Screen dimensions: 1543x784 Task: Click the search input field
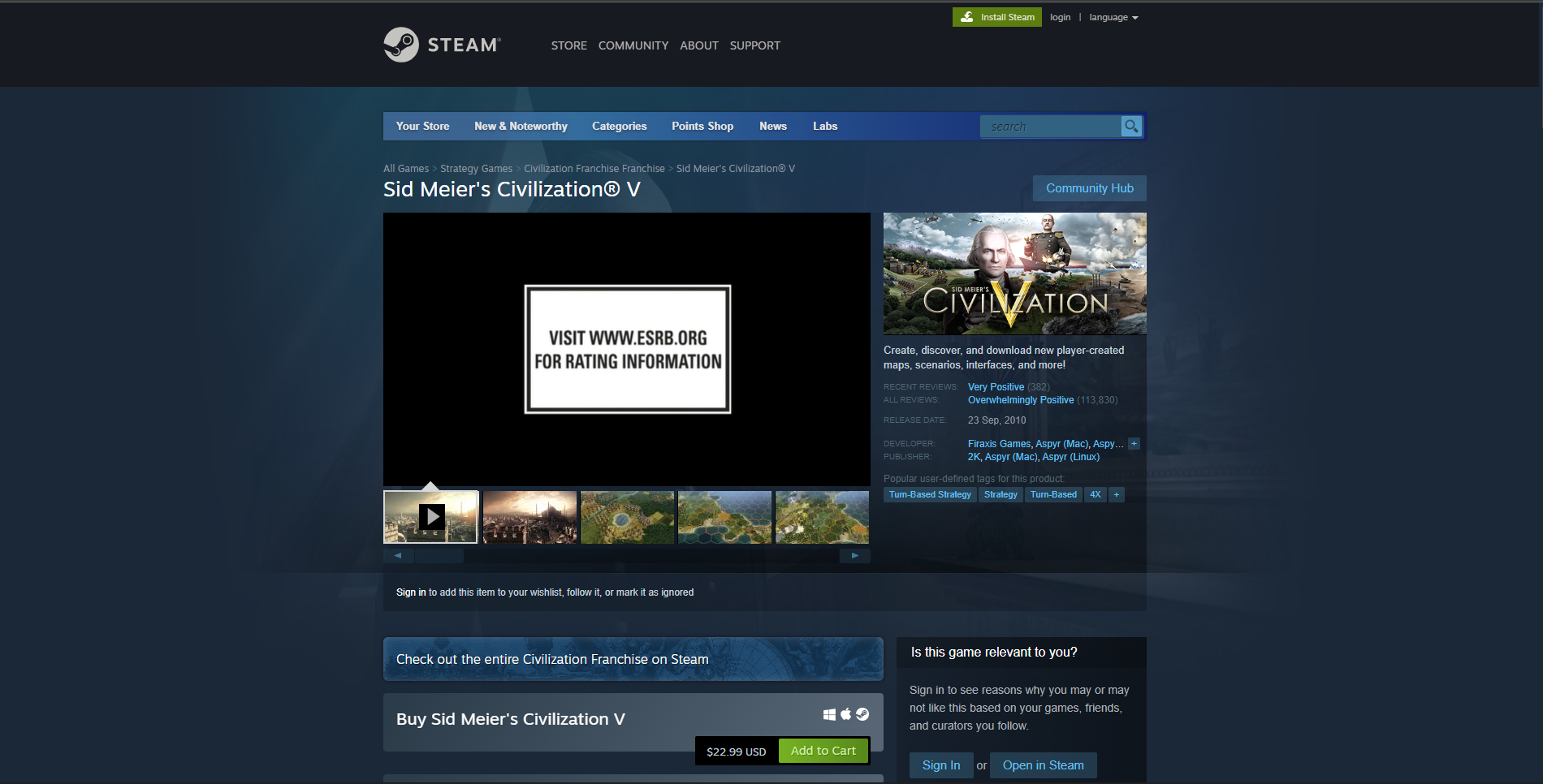(1051, 127)
